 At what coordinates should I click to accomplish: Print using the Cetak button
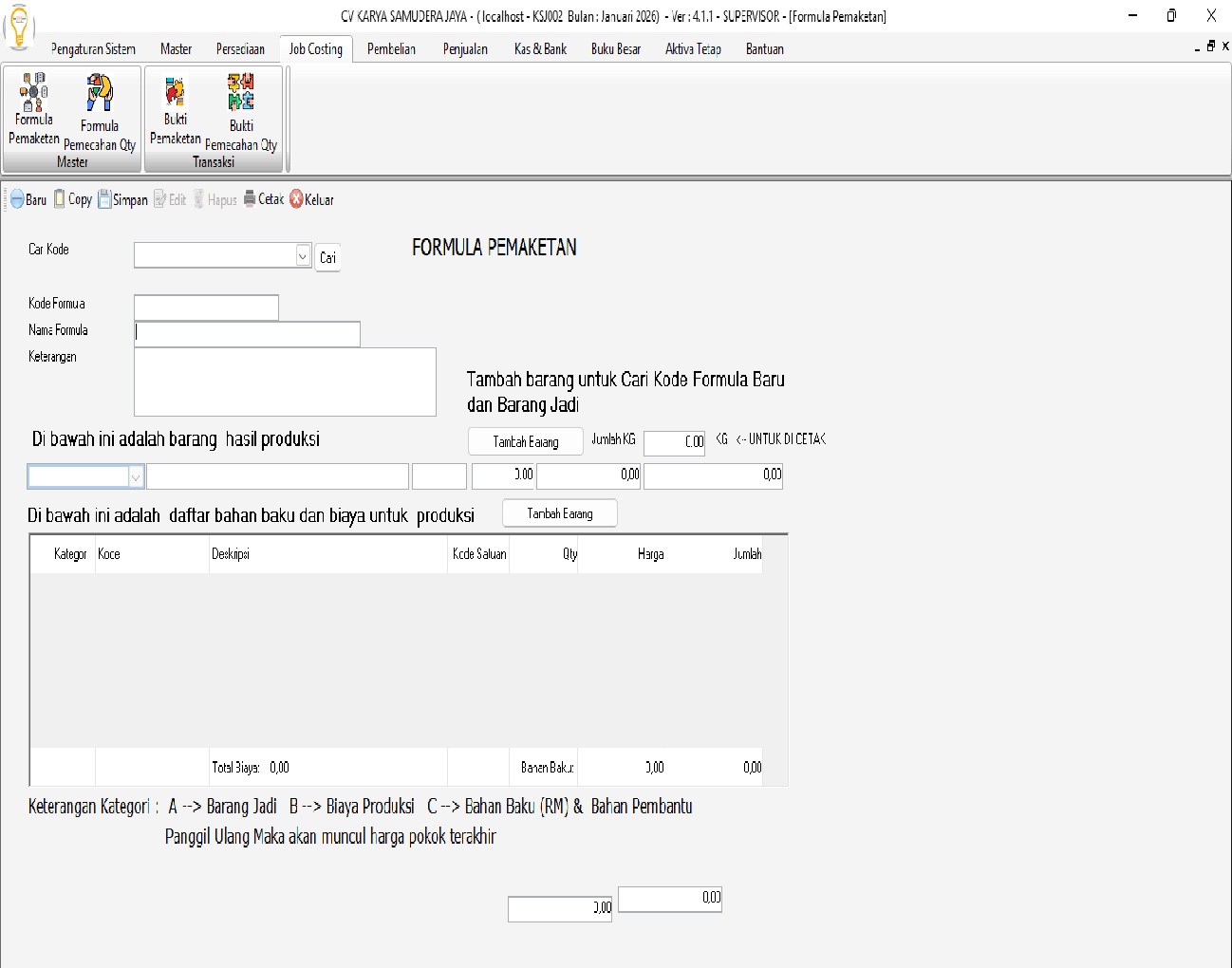(264, 199)
